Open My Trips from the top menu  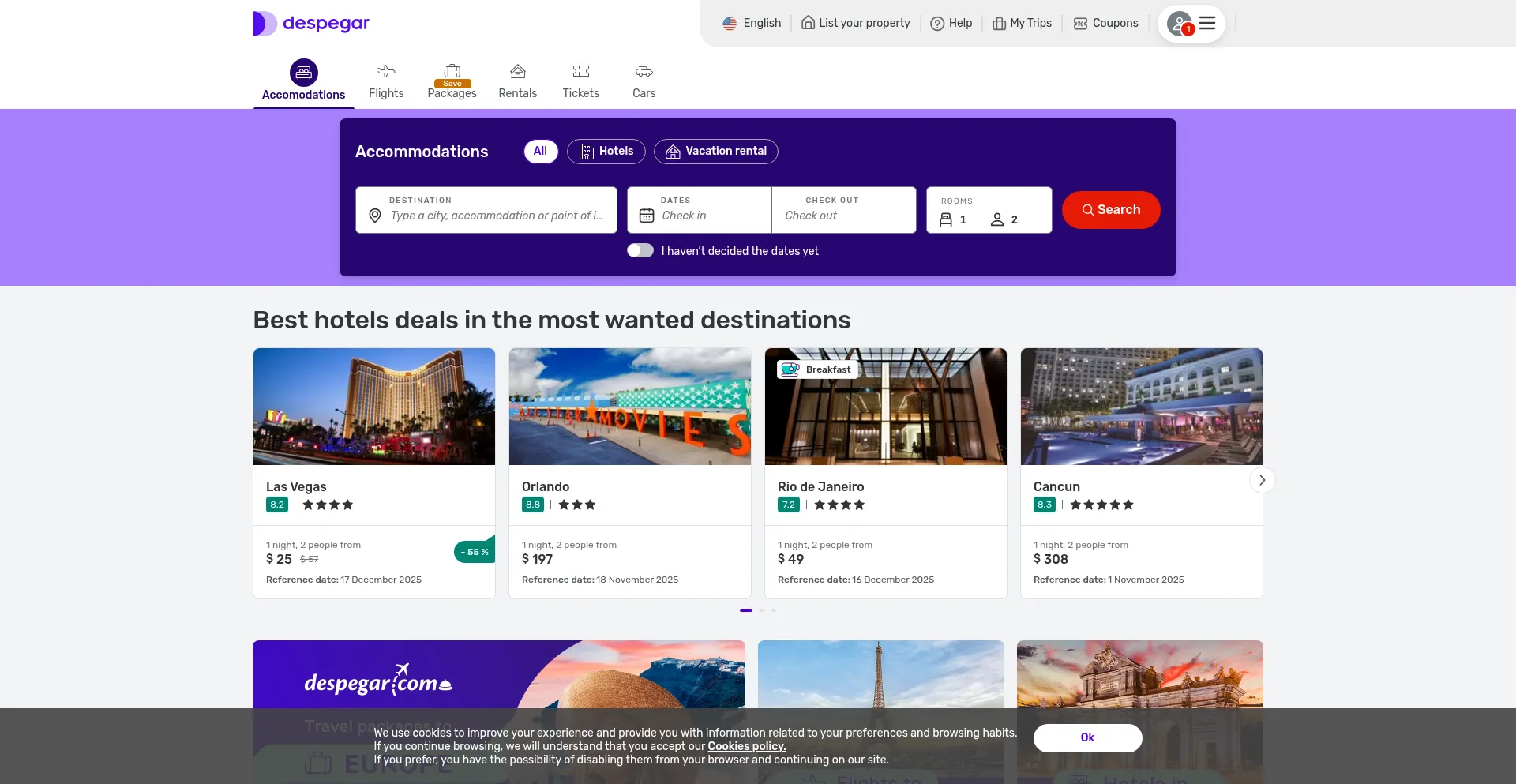coord(1022,24)
